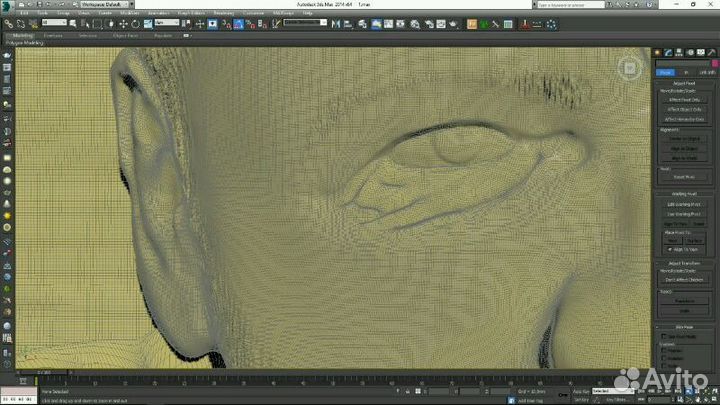
Task: Enable Affect Object Only
Action: 684,109
